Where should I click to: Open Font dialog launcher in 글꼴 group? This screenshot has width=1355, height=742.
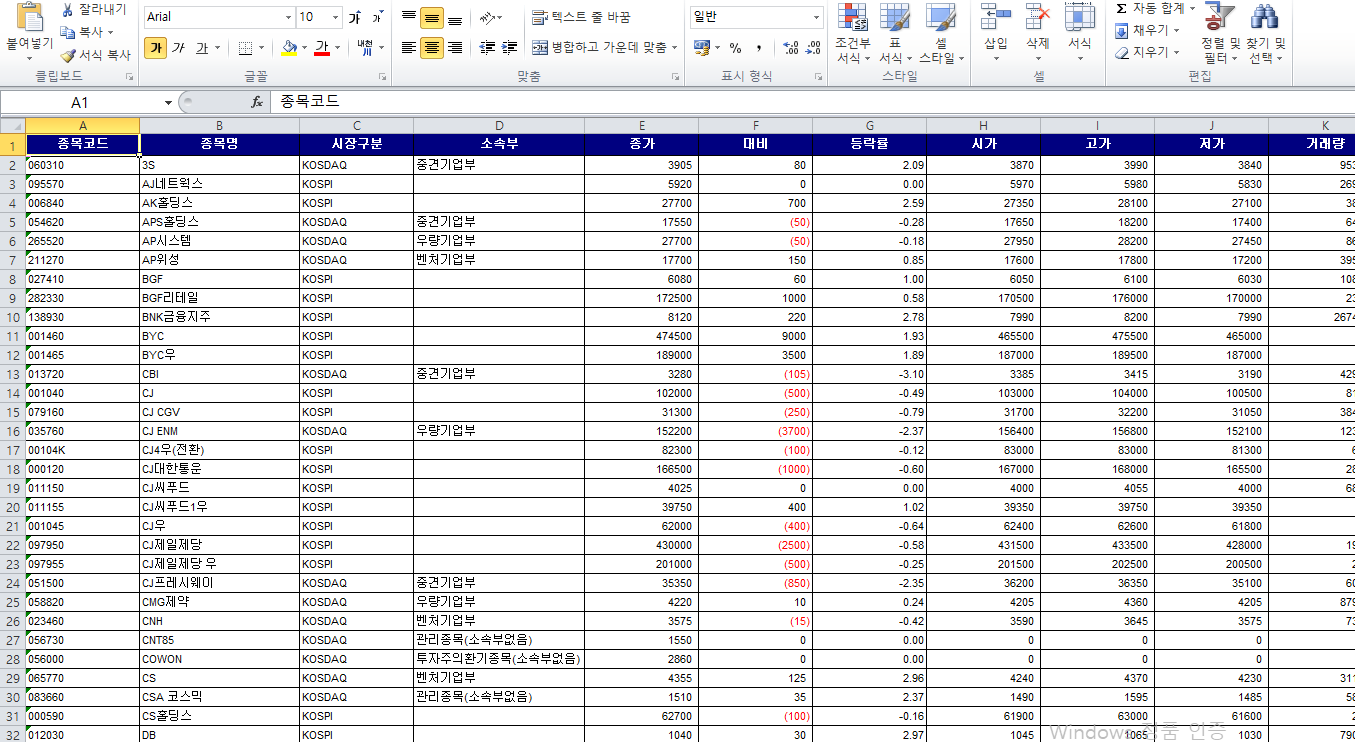[x=382, y=77]
